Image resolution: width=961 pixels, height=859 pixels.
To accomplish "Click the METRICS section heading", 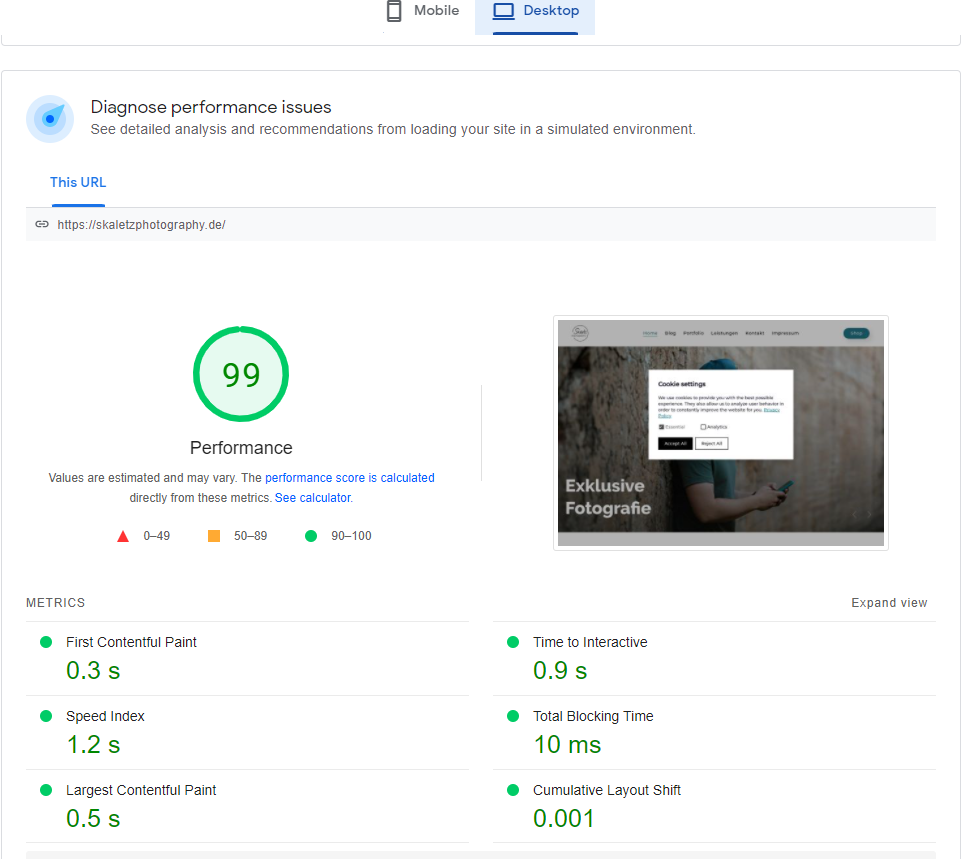I will click(x=55, y=603).
